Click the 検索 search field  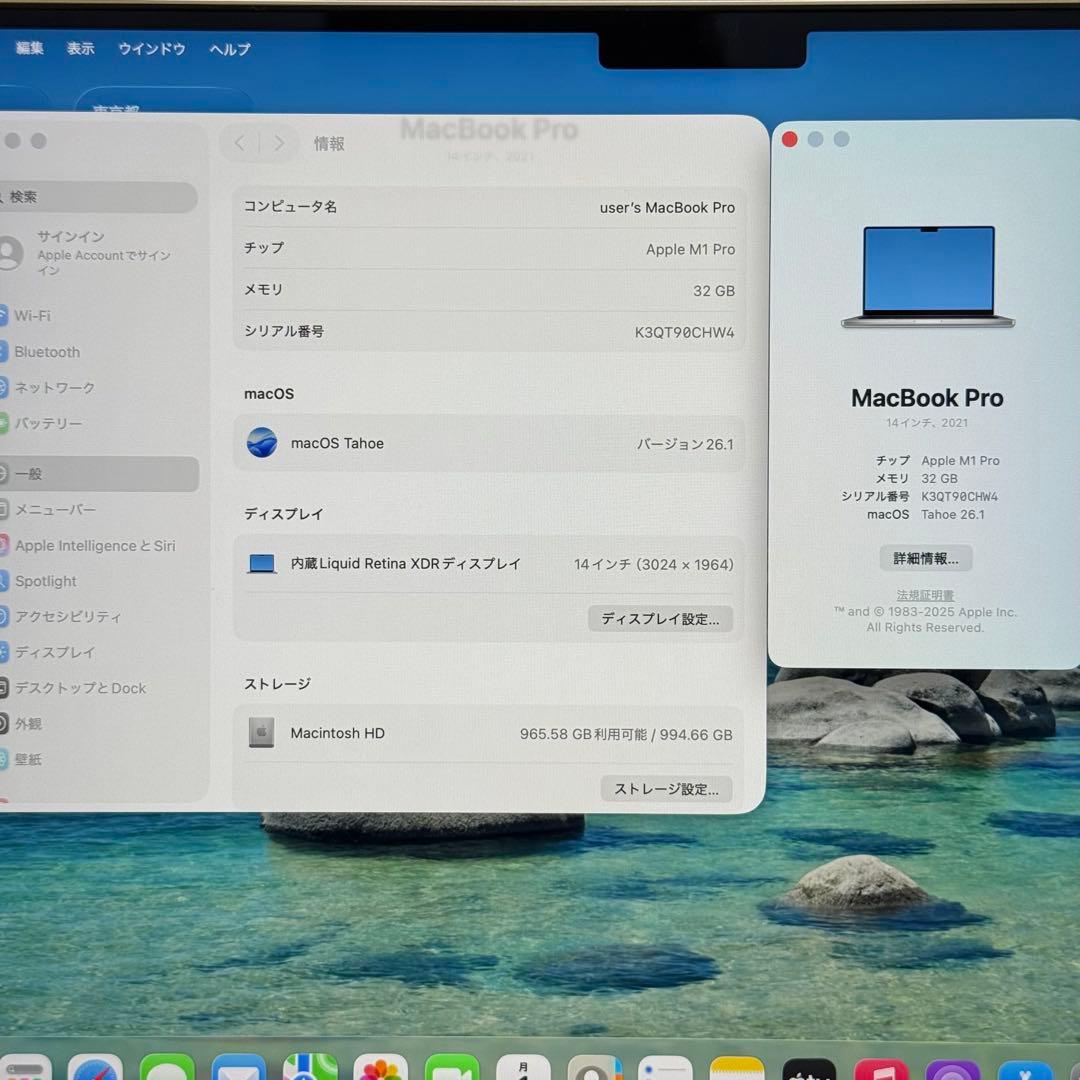pos(100,198)
